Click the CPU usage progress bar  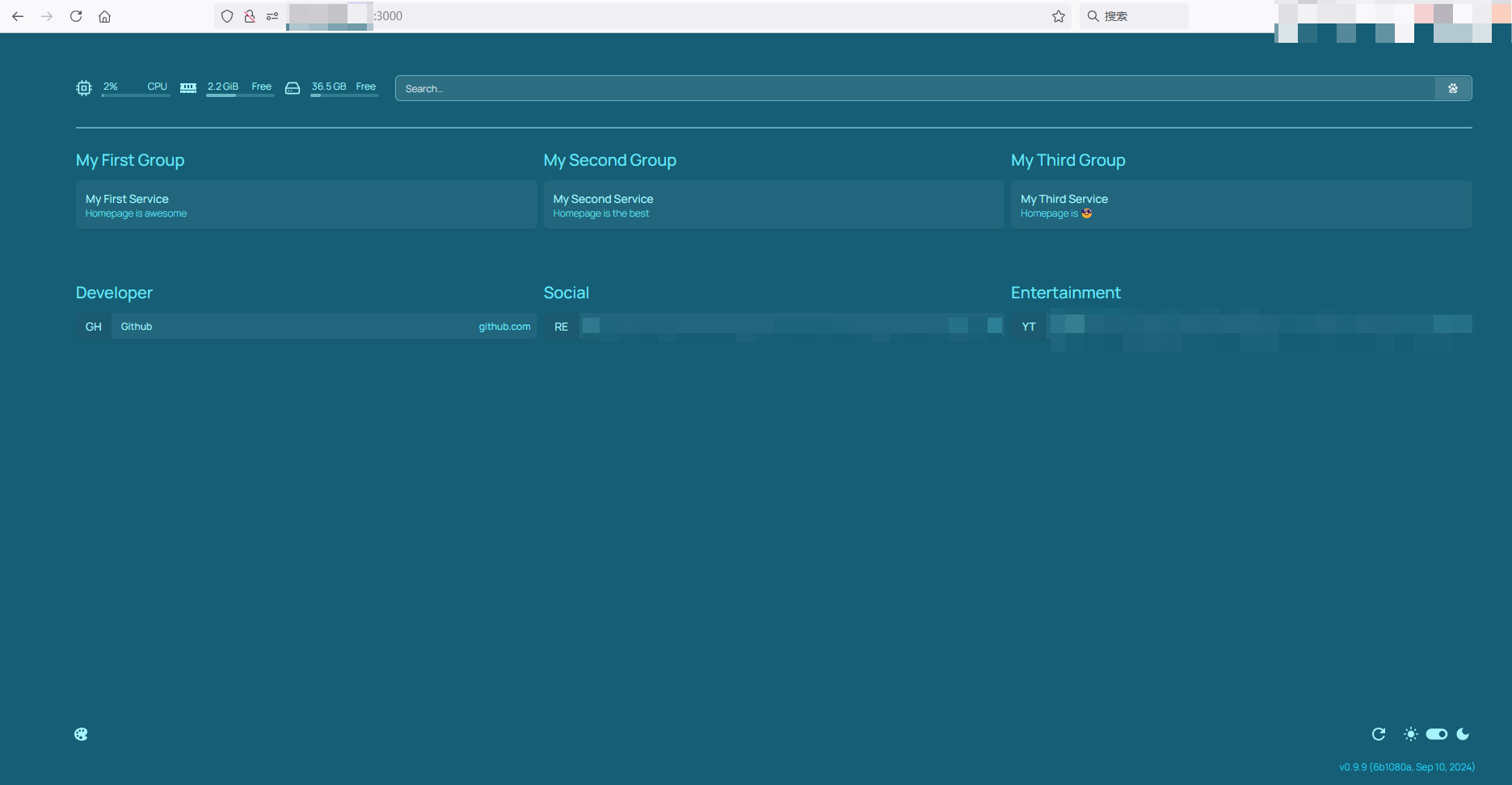(x=136, y=95)
